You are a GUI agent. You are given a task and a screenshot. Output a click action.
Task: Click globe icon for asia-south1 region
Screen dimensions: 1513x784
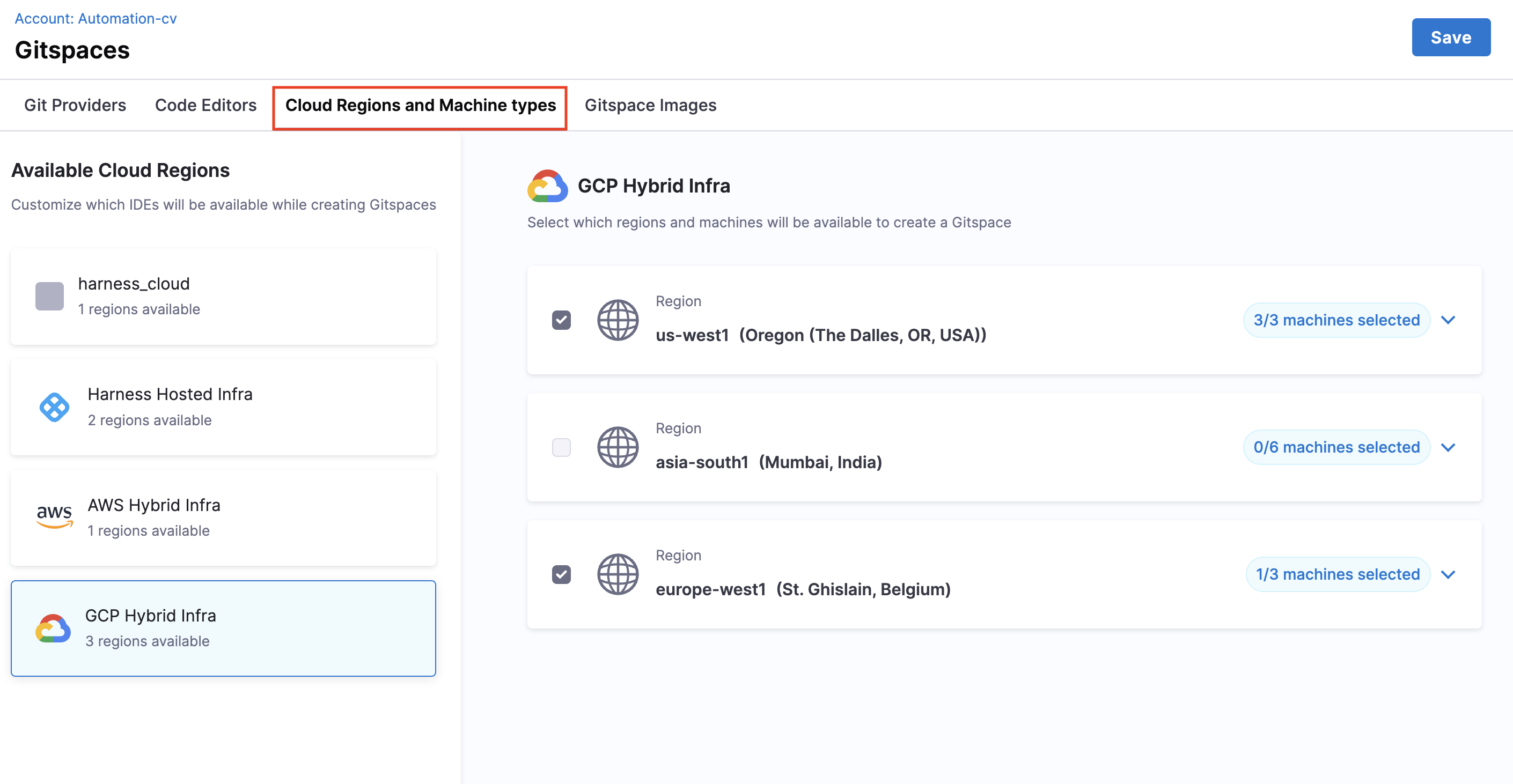(618, 447)
